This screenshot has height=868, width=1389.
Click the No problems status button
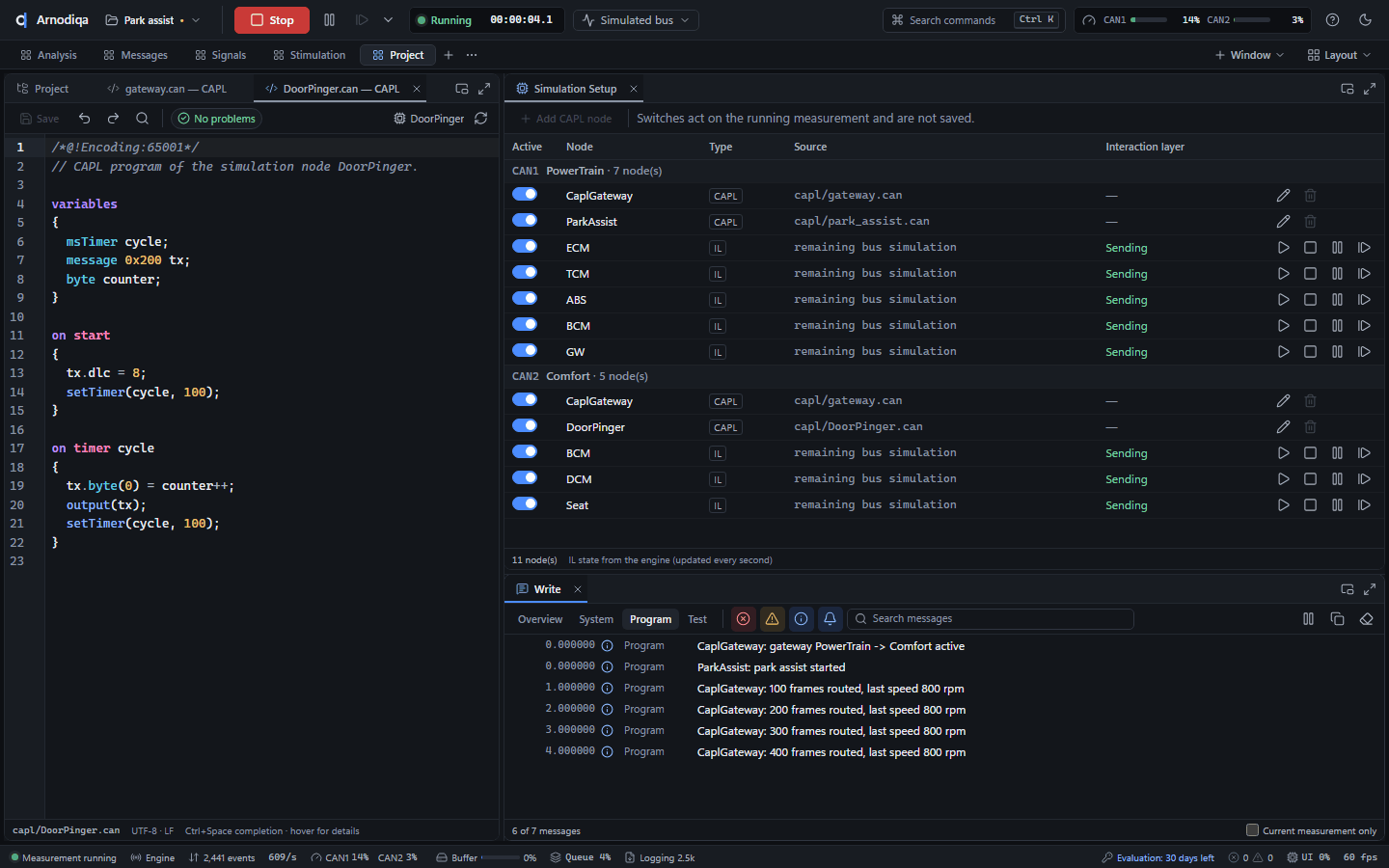pyautogui.click(x=216, y=119)
